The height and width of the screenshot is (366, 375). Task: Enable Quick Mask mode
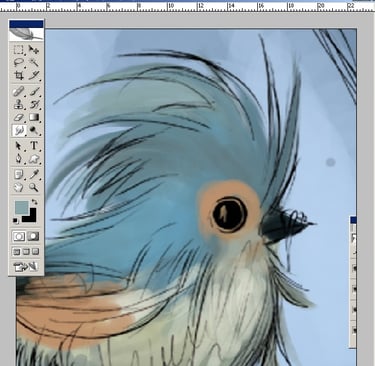click(x=33, y=237)
